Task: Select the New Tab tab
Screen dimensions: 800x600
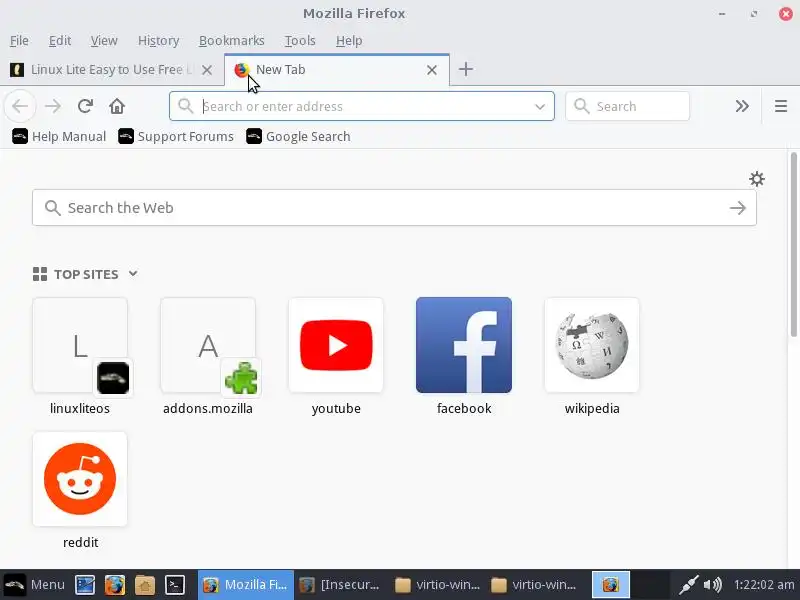Action: click(x=337, y=69)
